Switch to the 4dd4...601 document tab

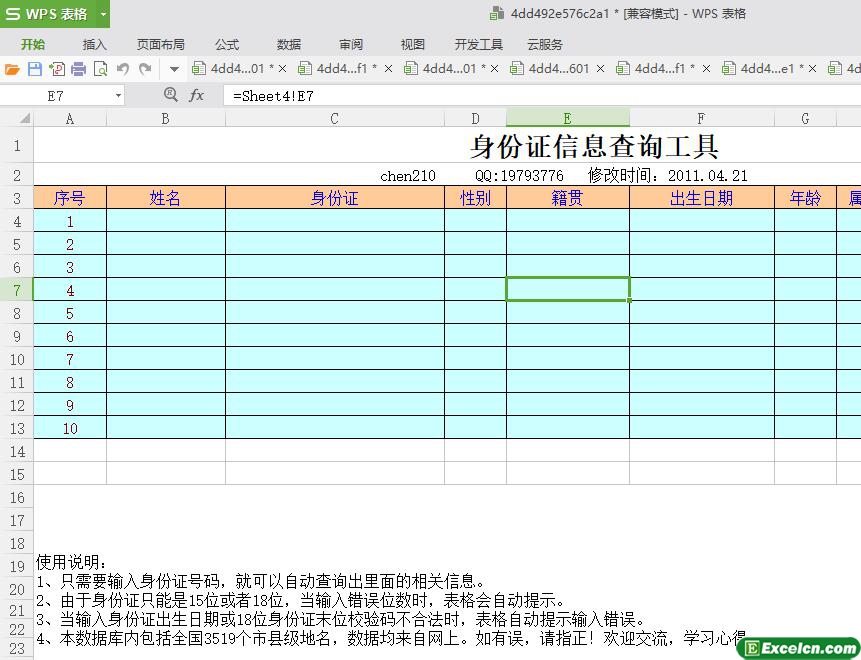550,69
